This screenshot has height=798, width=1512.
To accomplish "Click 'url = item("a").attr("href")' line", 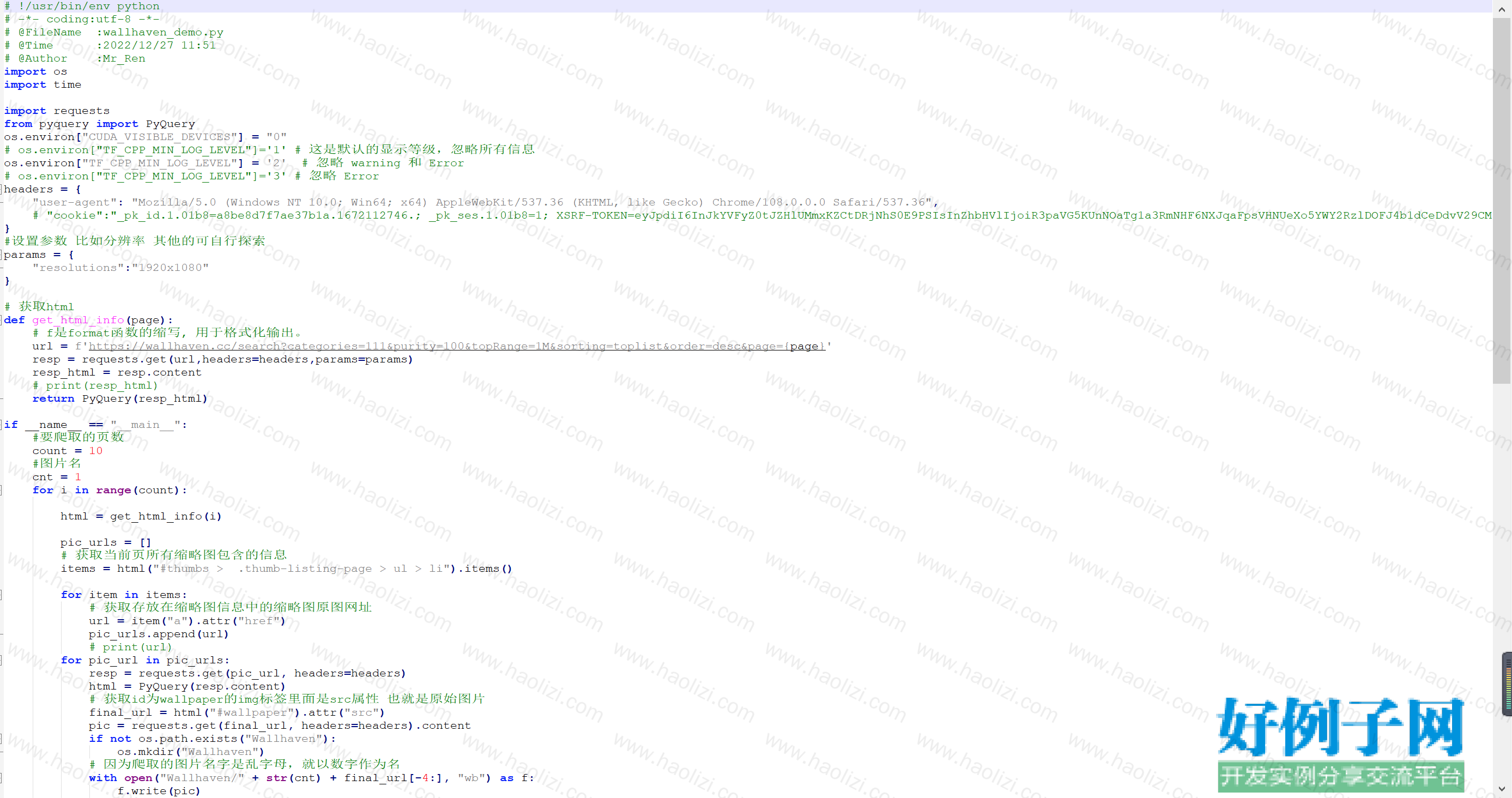I will pyautogui.click(x=188, y=621).
